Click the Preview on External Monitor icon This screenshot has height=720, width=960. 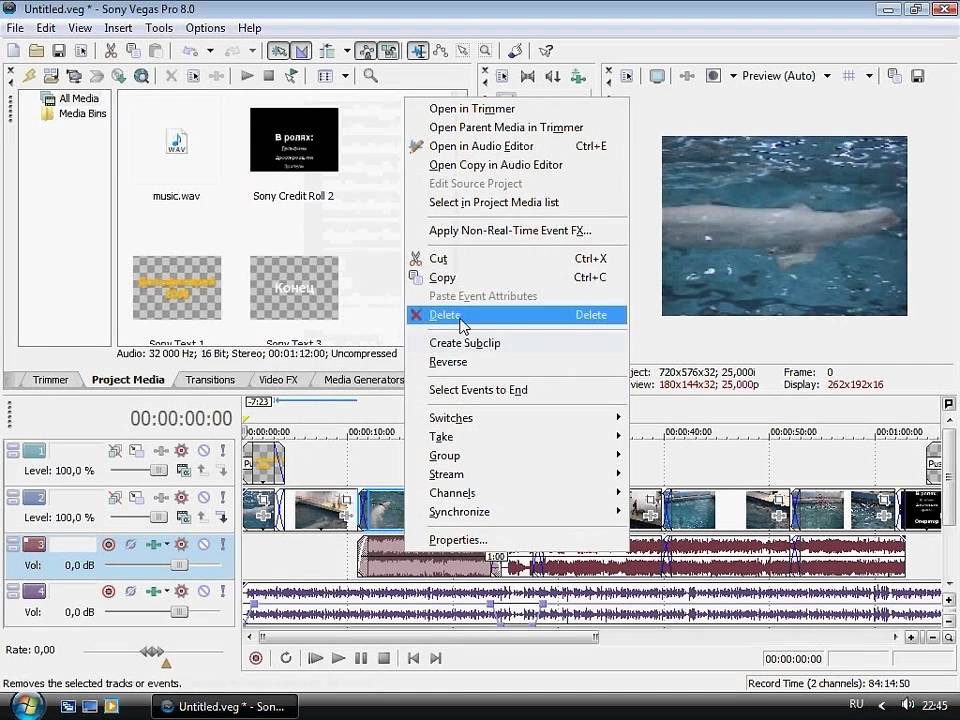657,76
